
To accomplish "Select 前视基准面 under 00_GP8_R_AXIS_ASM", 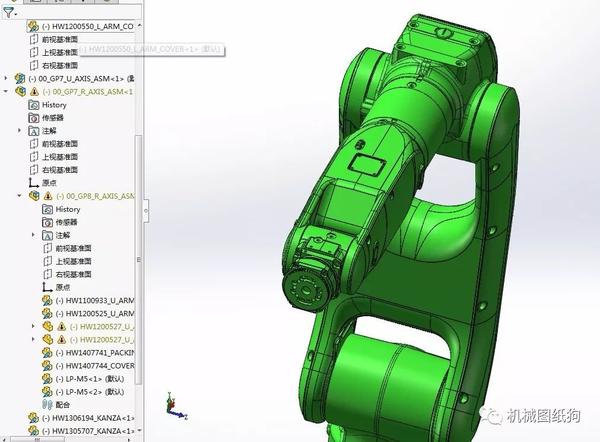I will click(x=73, y=248).
